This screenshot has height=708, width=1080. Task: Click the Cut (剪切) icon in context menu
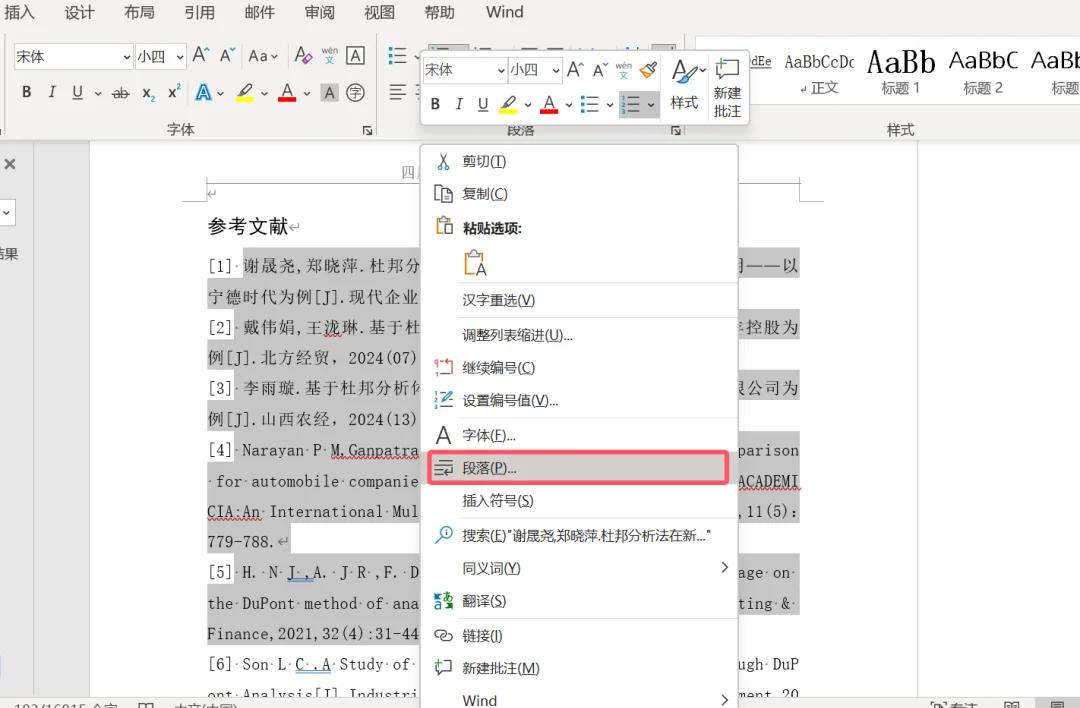[x=444, y=161]
